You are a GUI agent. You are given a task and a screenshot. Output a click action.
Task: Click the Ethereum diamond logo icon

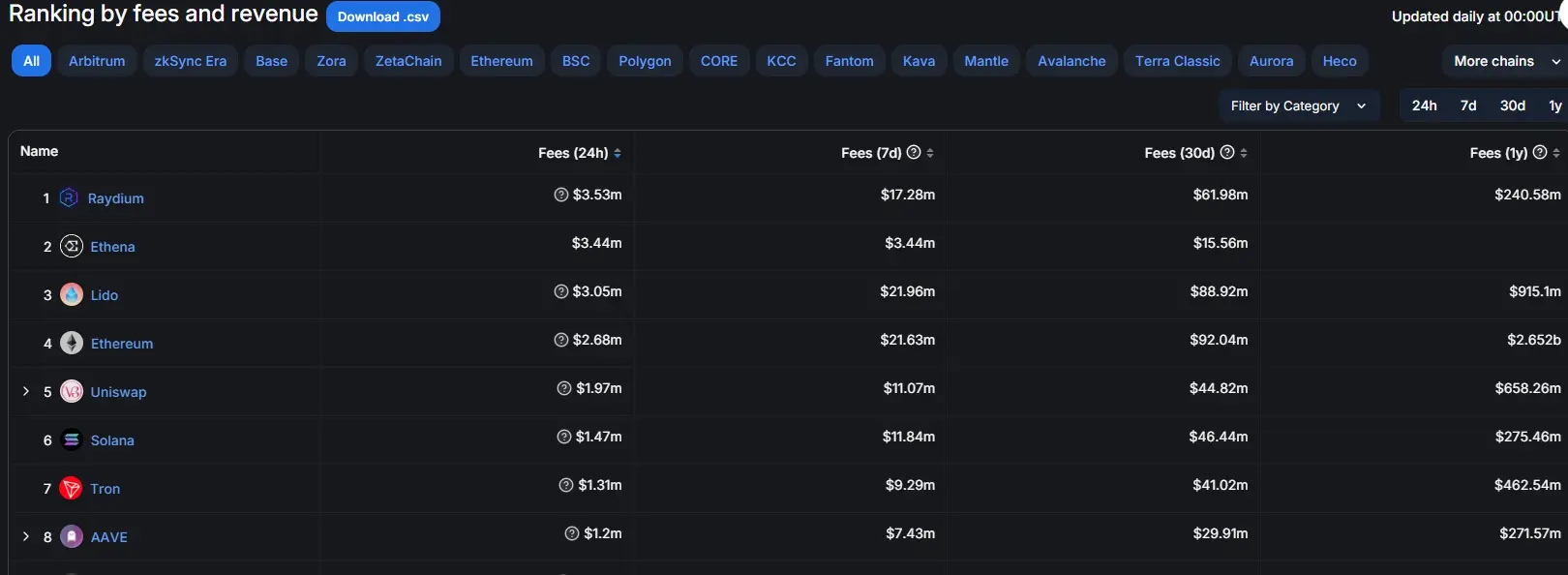[72, 343]
